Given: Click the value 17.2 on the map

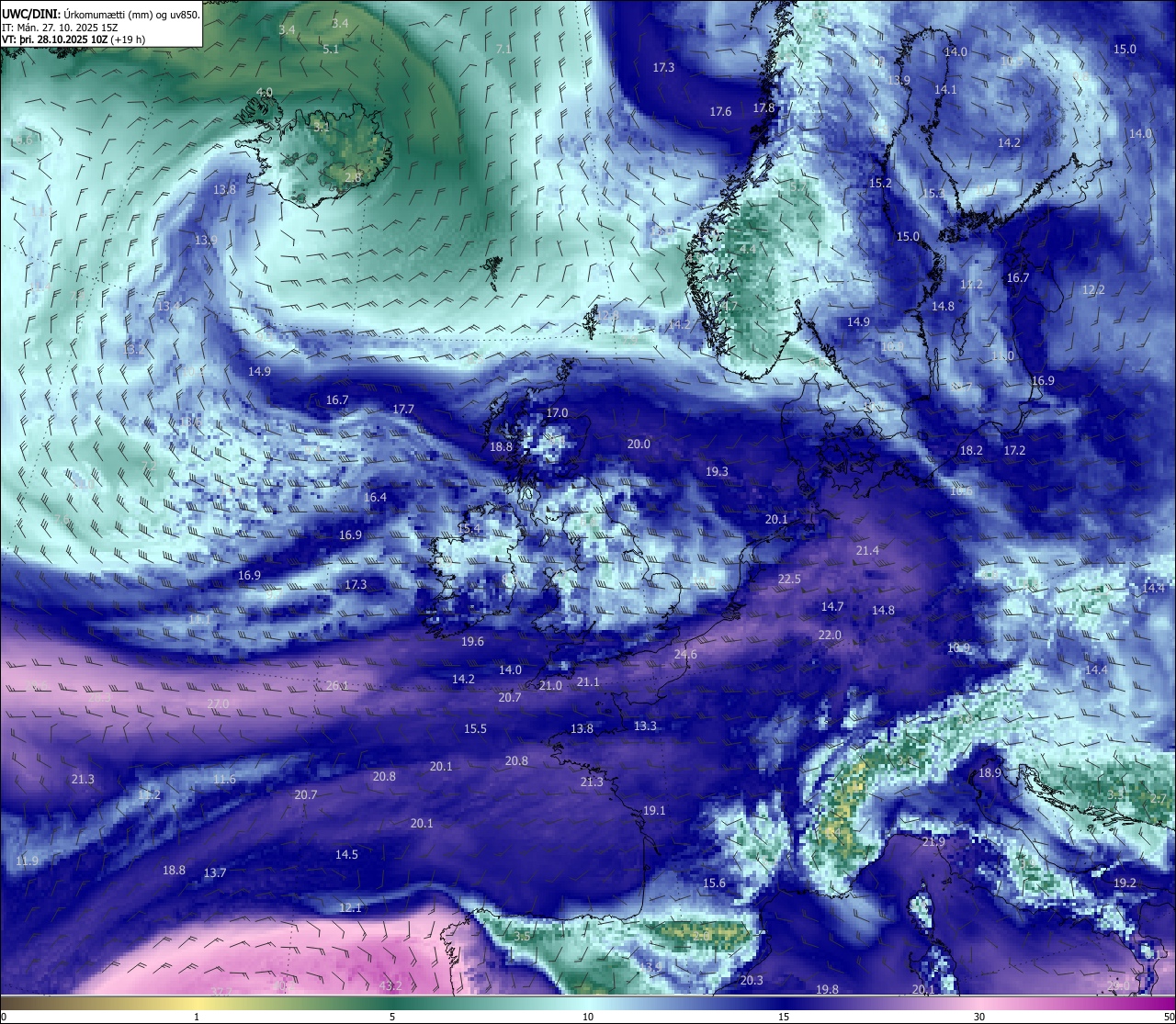Looking at the screenshot, I should [x=1014, y=450].
